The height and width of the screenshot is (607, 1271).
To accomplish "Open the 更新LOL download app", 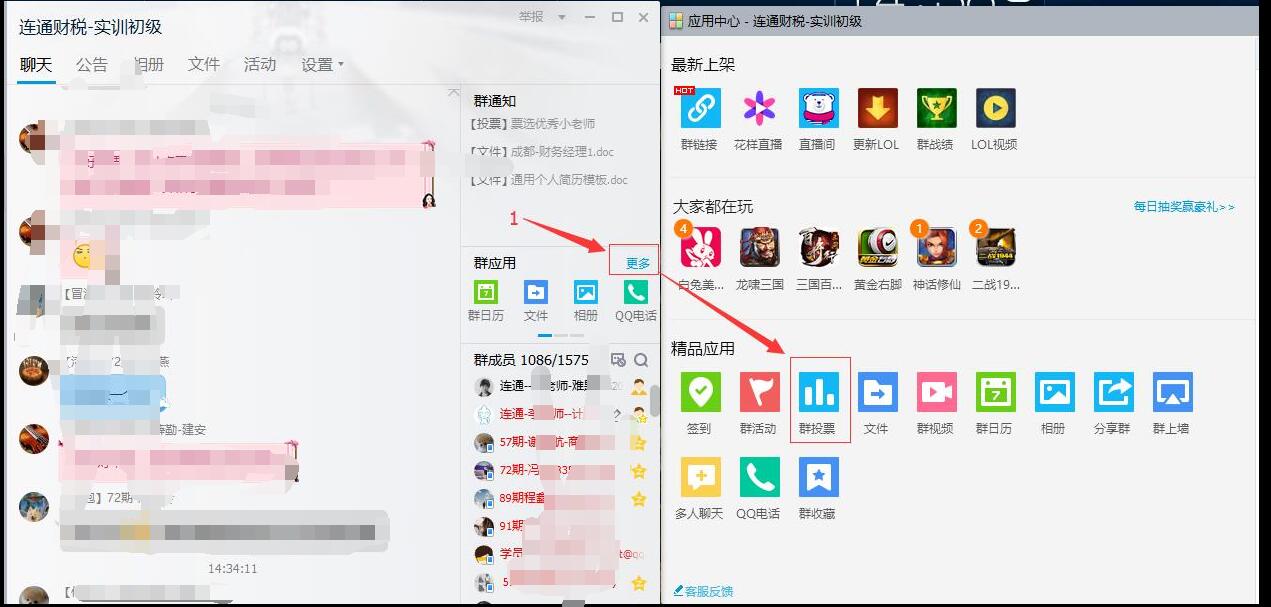I will coord(877,108).
